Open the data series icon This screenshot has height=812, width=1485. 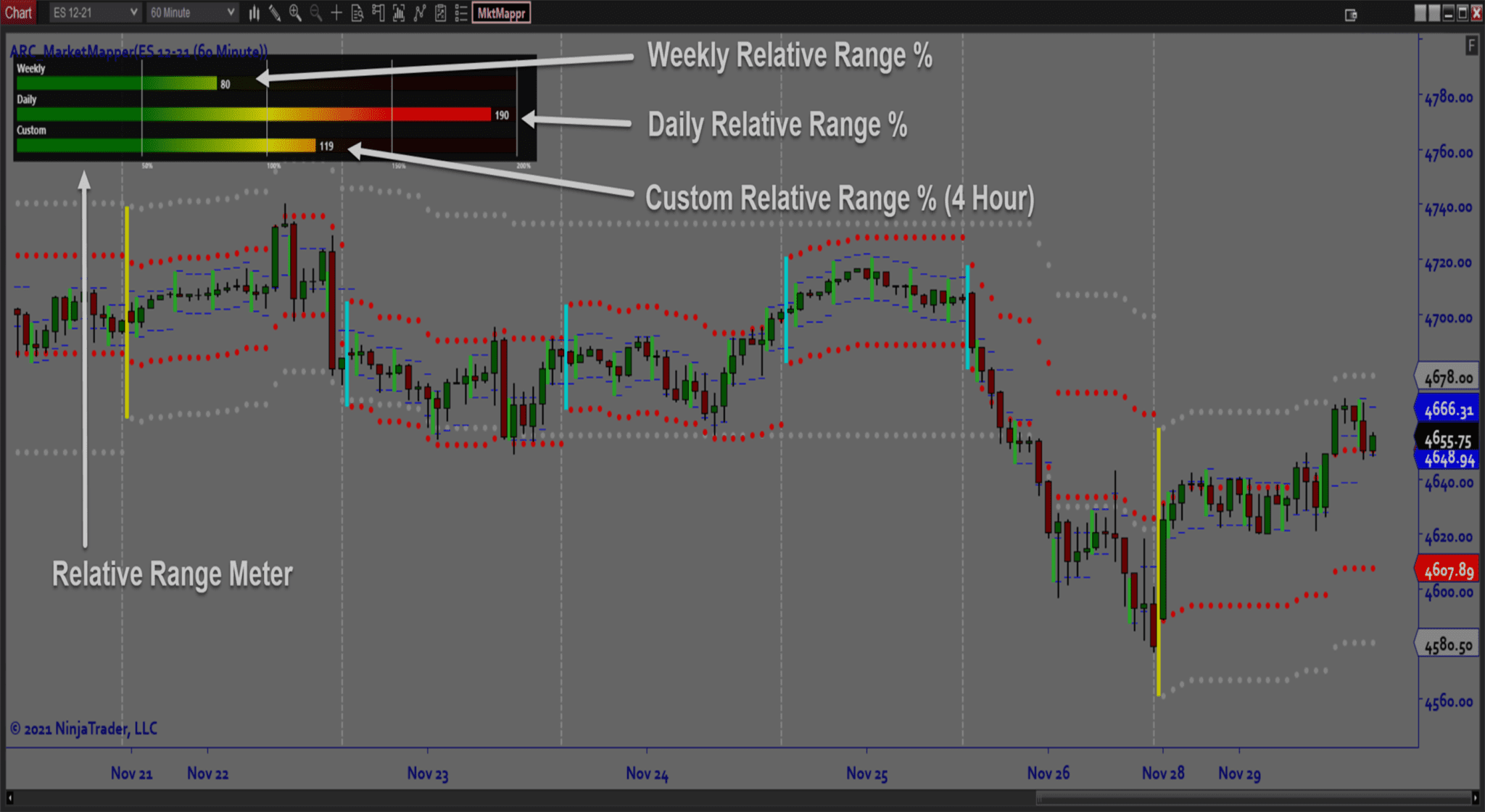click(398, 13)
